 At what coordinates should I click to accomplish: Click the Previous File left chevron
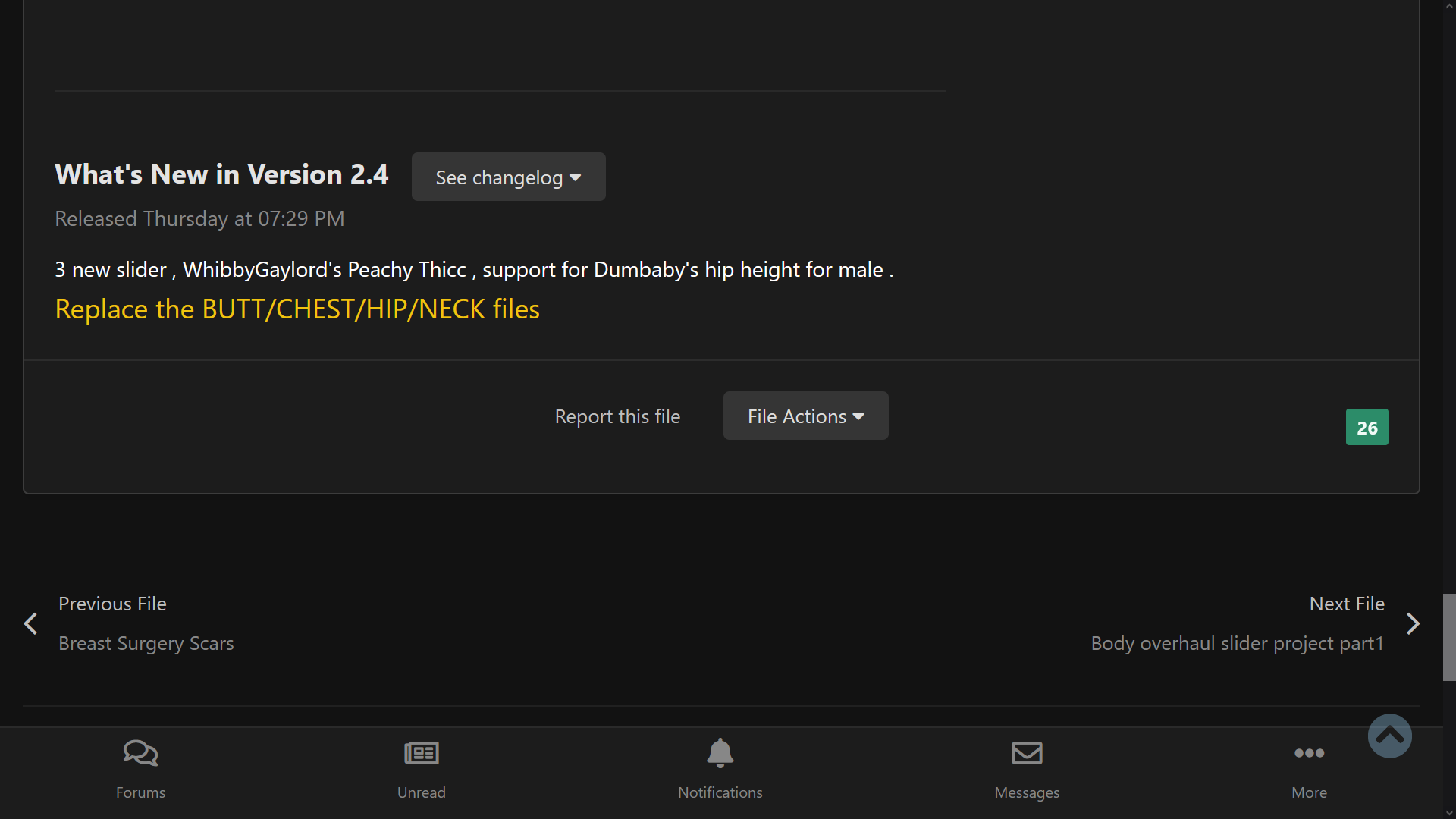[x=30, y=623]
